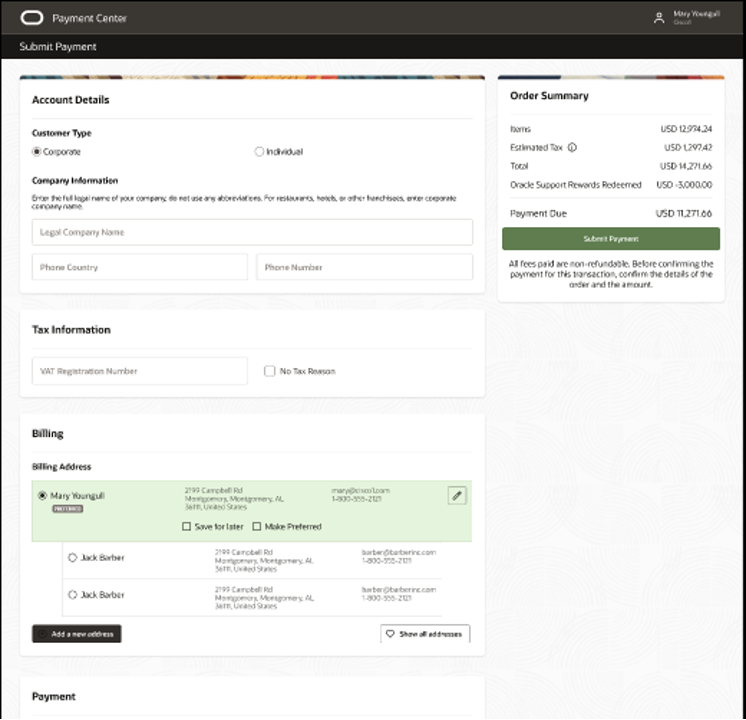746x720 pixels.
Task: Click the Estimated Tax amount USD 1,297.42
Action: pyautogui.click(x=688, y=148)
